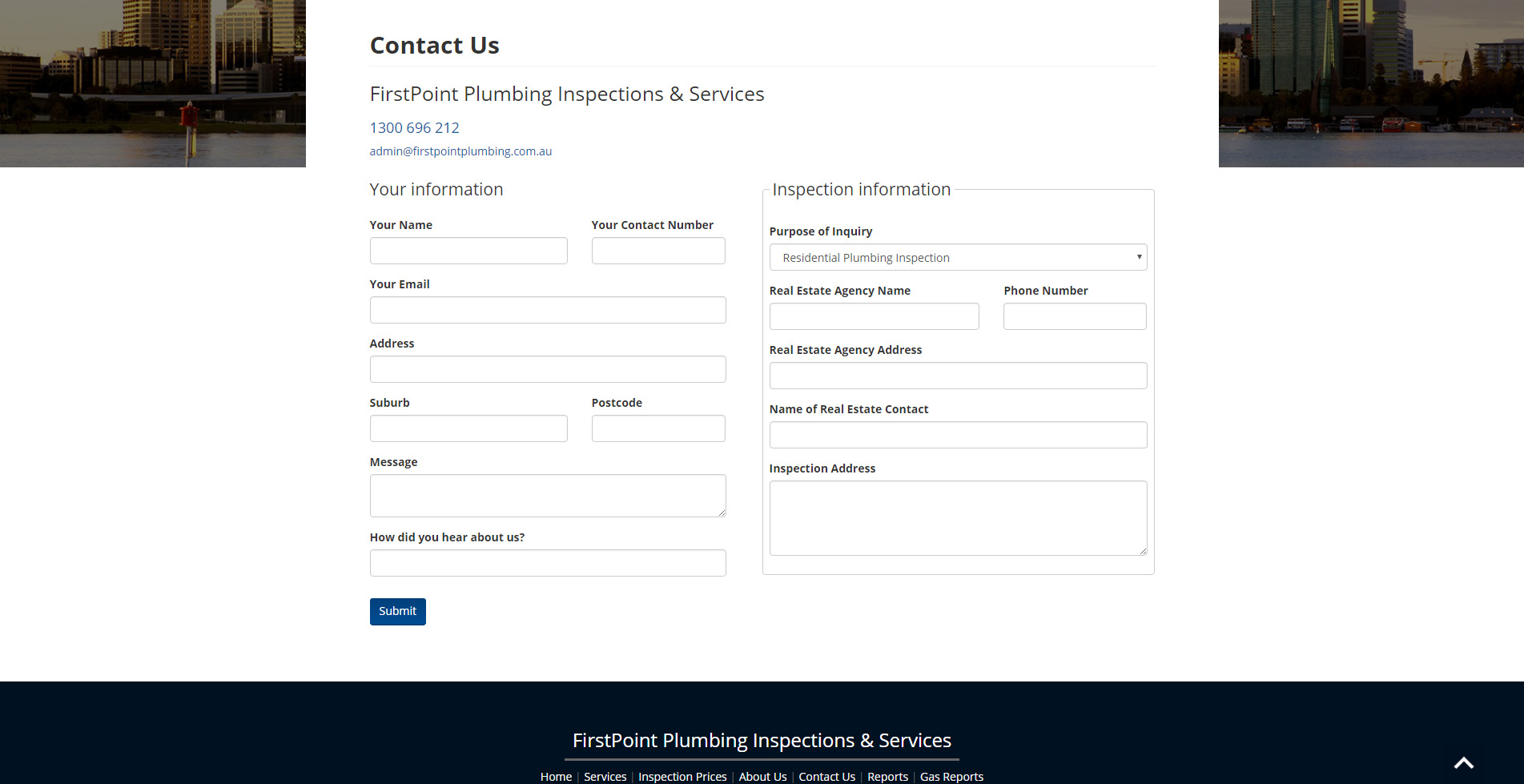Open the Purpose of Inquiry dropdown
Viewport: 1524px width, 784px height.
(958, 257)
